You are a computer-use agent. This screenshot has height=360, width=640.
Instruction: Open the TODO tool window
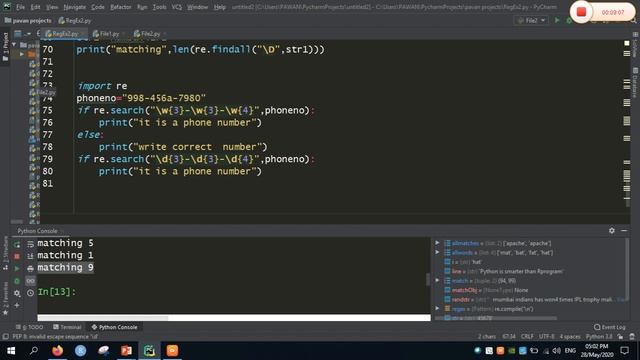coord(29,327)
